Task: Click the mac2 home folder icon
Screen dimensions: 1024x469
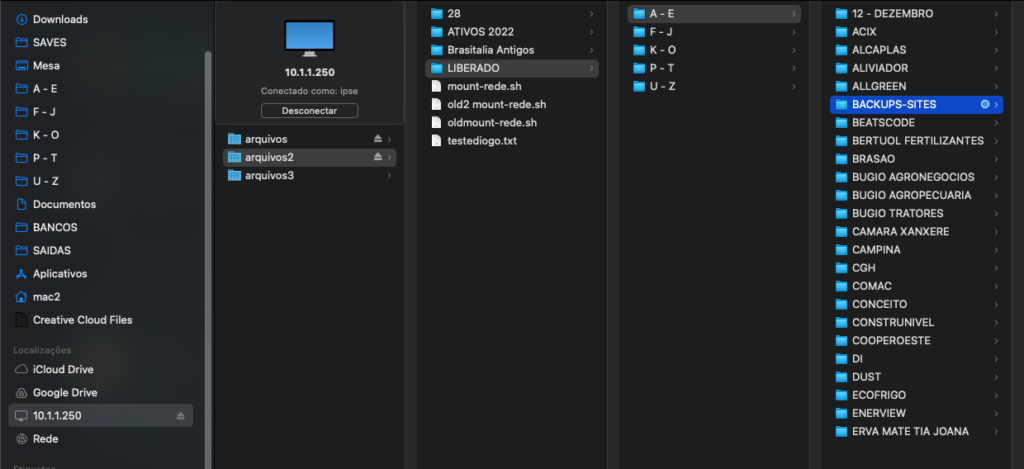Action: pyautogui.click(x=22, y=297)
